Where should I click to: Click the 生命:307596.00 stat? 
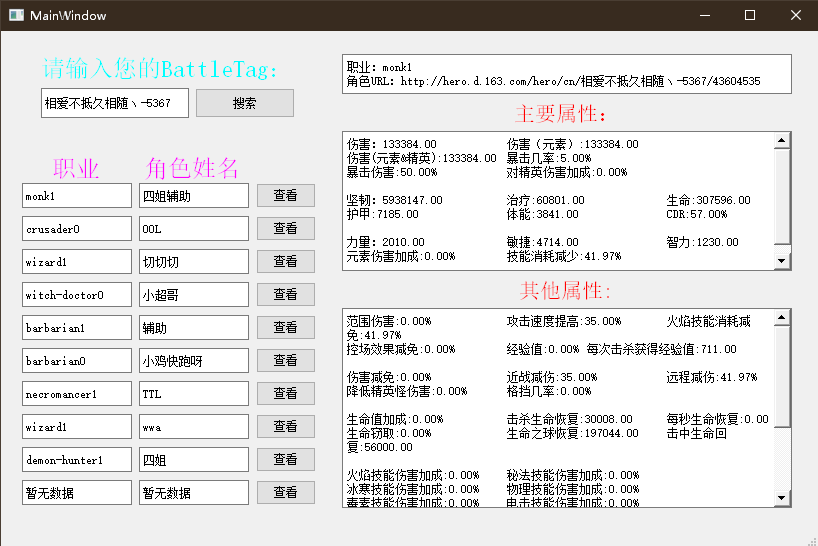pos(708,200)
